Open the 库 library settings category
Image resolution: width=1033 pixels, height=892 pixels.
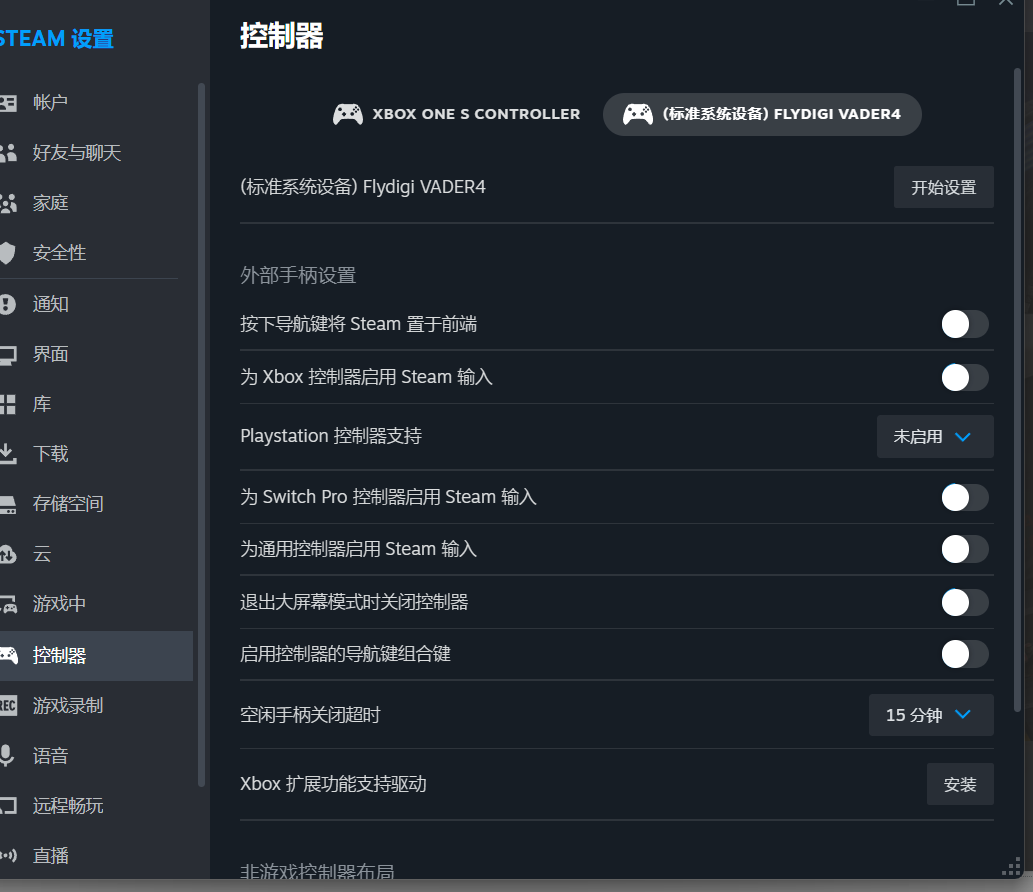(x=42, y=404)
